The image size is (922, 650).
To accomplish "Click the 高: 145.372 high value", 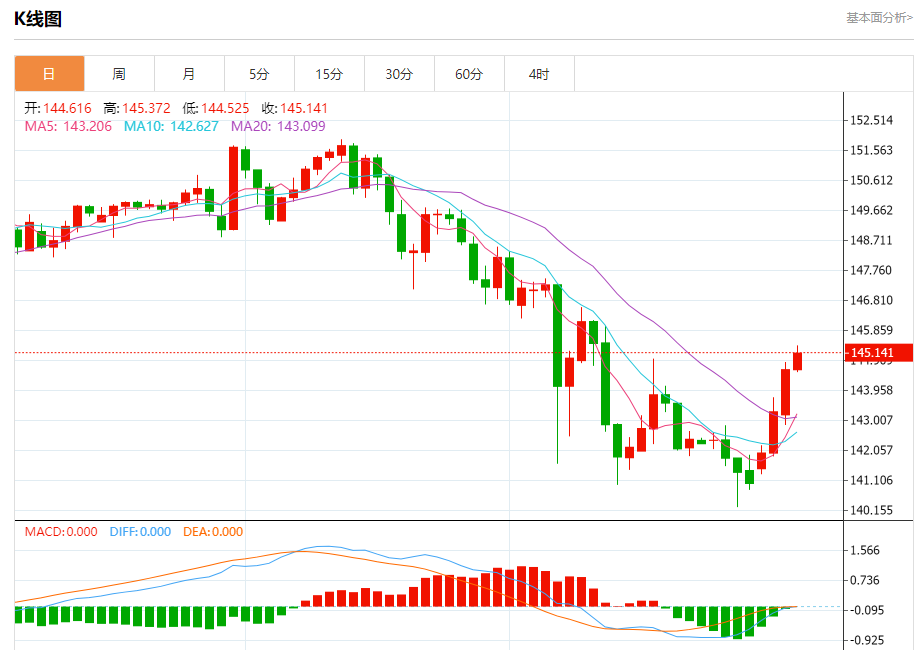I will [137, 108].
